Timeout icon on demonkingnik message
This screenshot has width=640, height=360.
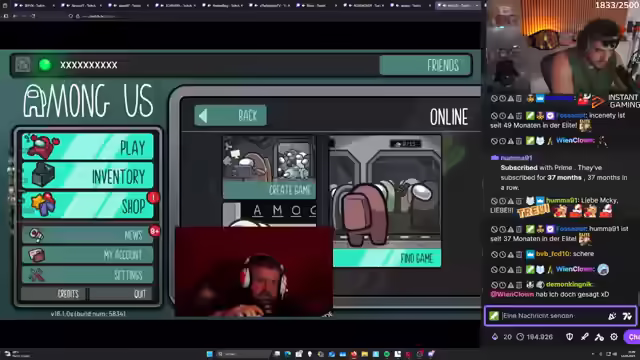(502, 285)
